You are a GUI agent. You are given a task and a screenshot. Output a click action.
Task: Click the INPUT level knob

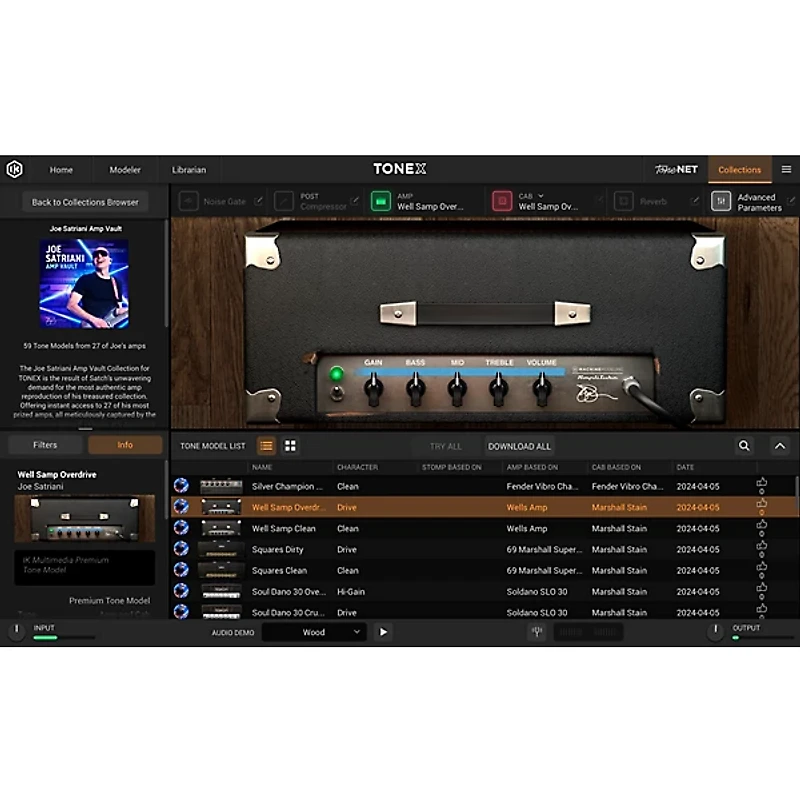16,632
